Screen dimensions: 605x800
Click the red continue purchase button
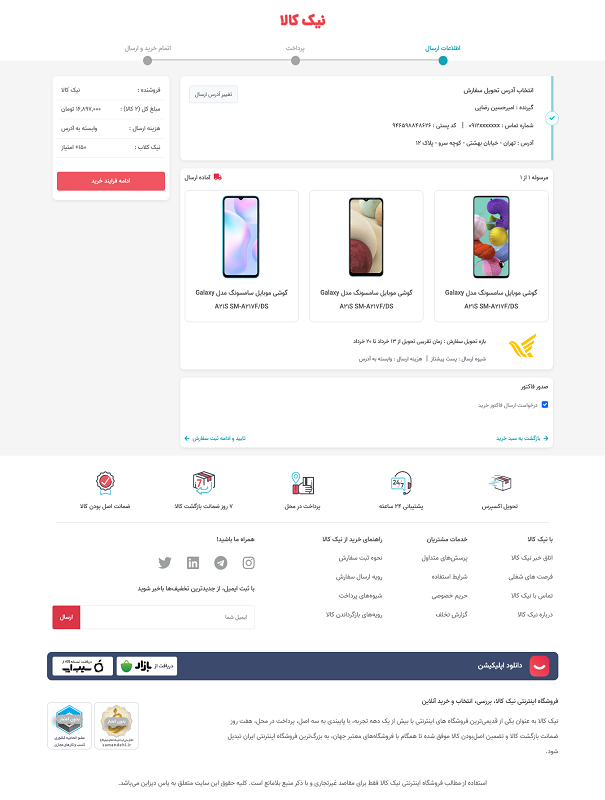point(111,181)
